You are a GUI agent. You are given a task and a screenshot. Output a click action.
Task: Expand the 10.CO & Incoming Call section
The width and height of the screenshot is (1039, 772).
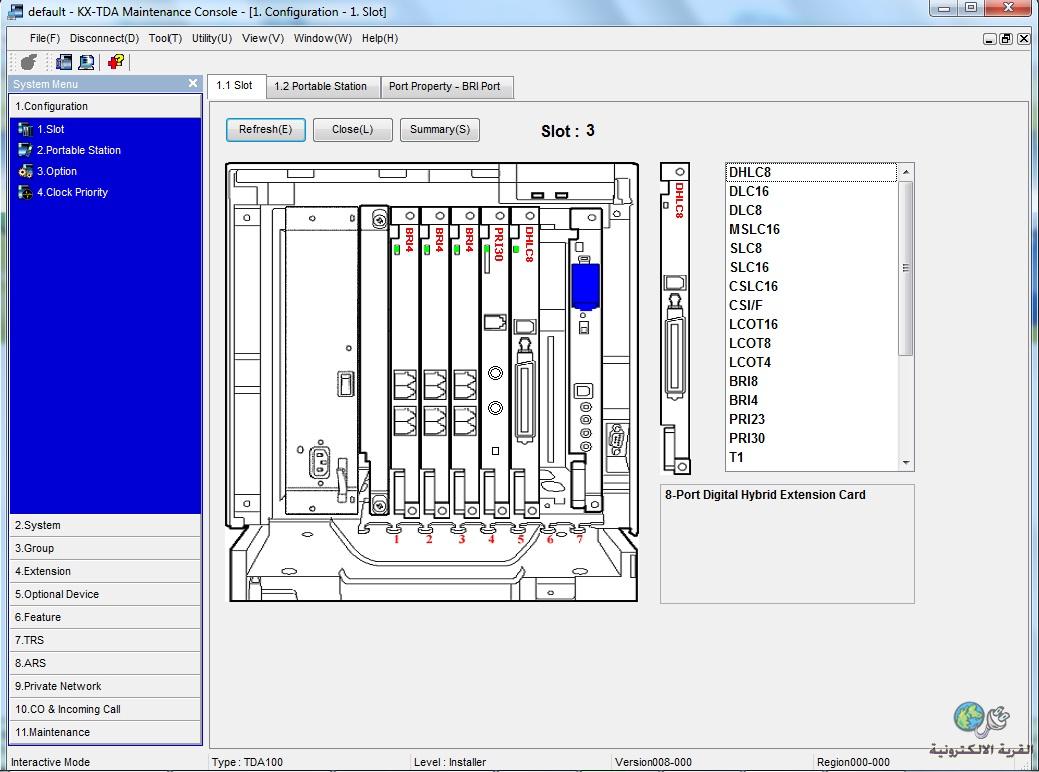point(105,709)
